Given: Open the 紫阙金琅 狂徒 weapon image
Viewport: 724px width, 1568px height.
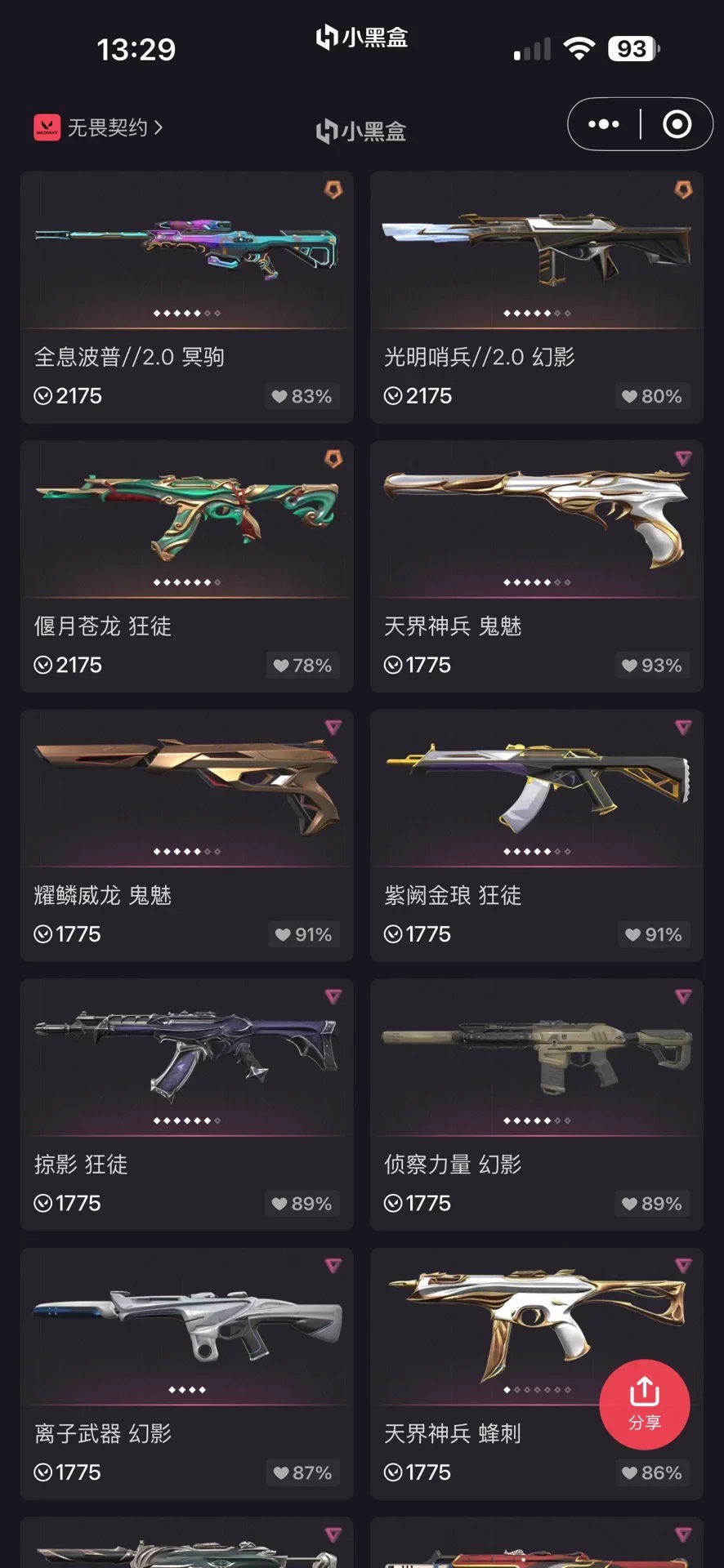Looking at the screenshot, I should tap(537, 784).
